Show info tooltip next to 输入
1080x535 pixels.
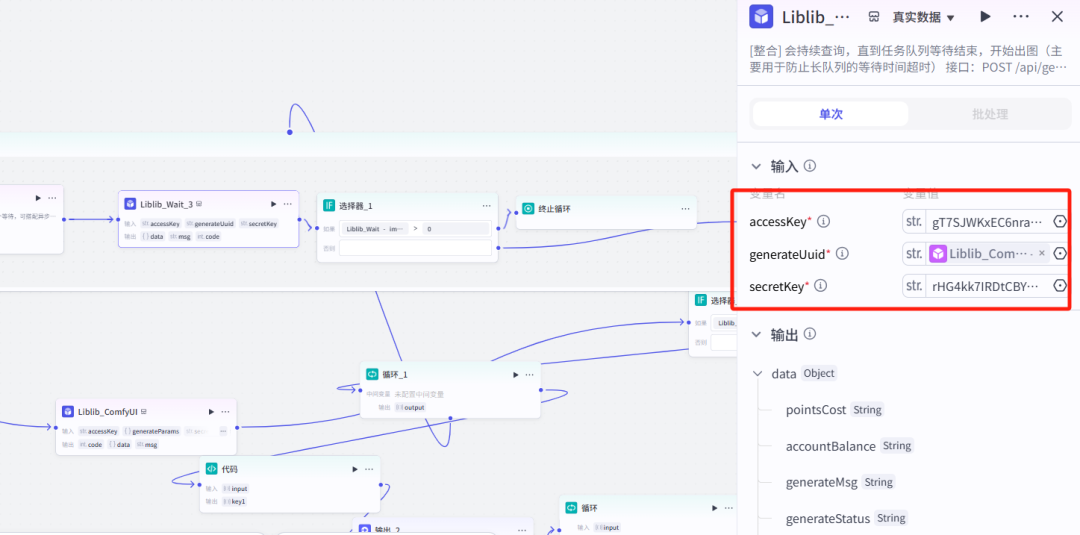tap(810, 166)
